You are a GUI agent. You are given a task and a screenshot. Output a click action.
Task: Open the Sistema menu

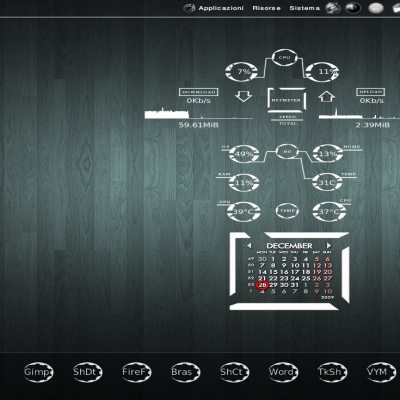pos(304,8)
